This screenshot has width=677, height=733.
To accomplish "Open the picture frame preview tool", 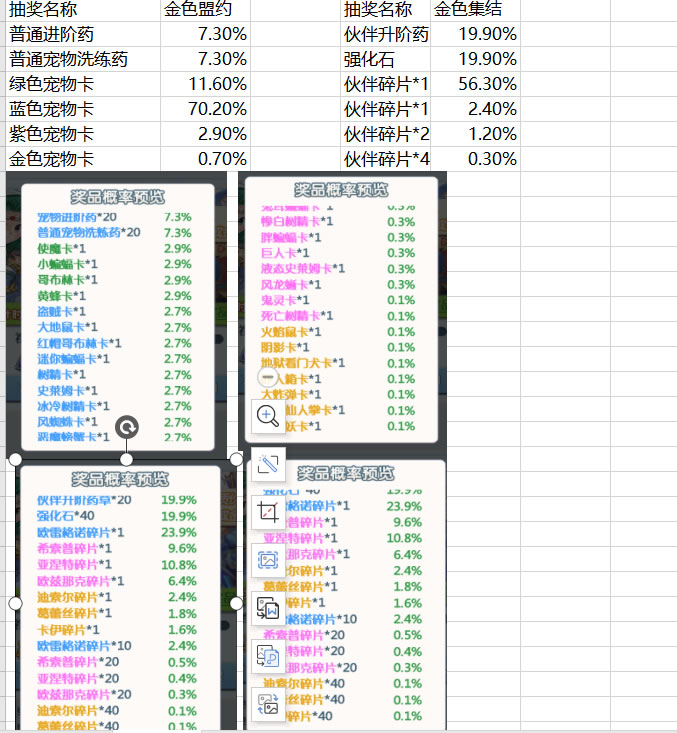I will pos(268,560).
